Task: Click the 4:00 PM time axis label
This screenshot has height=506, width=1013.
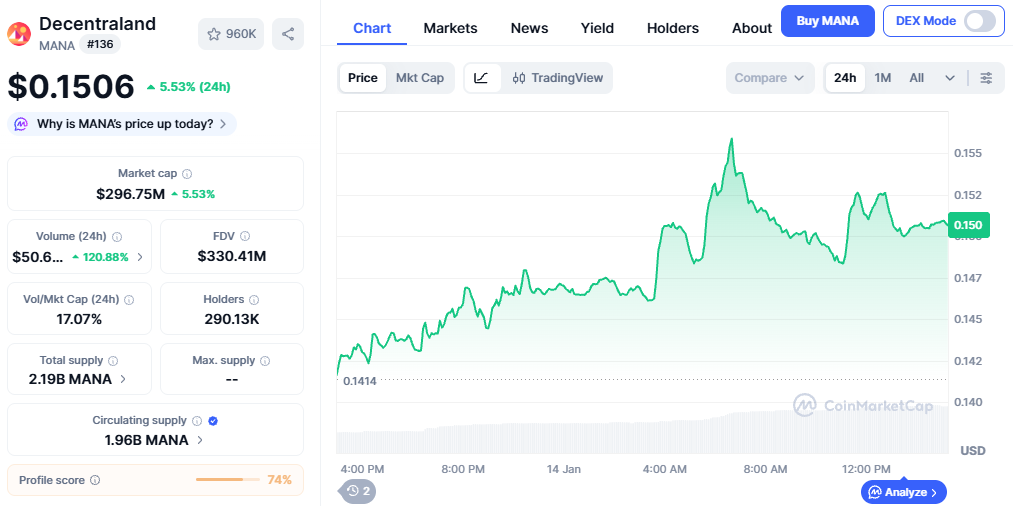Action: [362, 469]
